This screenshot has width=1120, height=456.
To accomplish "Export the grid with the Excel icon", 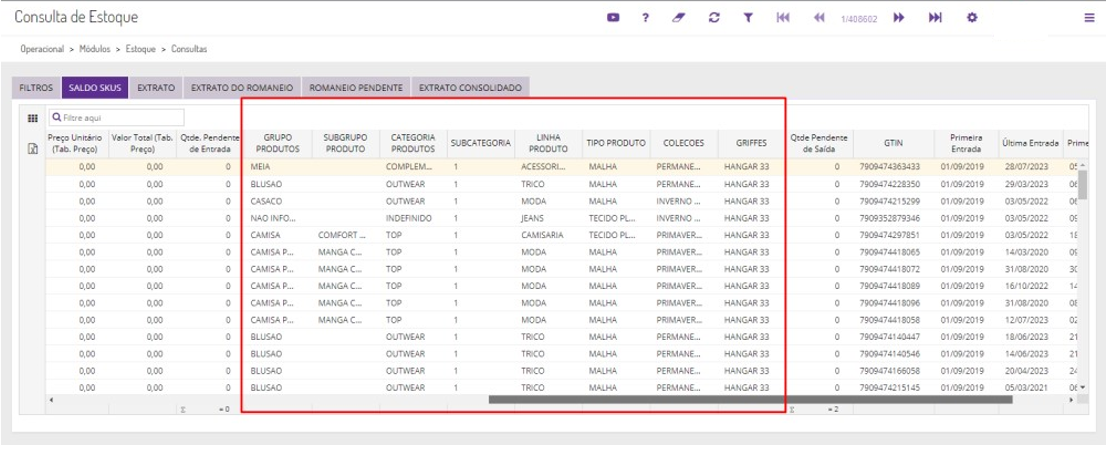I will (32, 149).
